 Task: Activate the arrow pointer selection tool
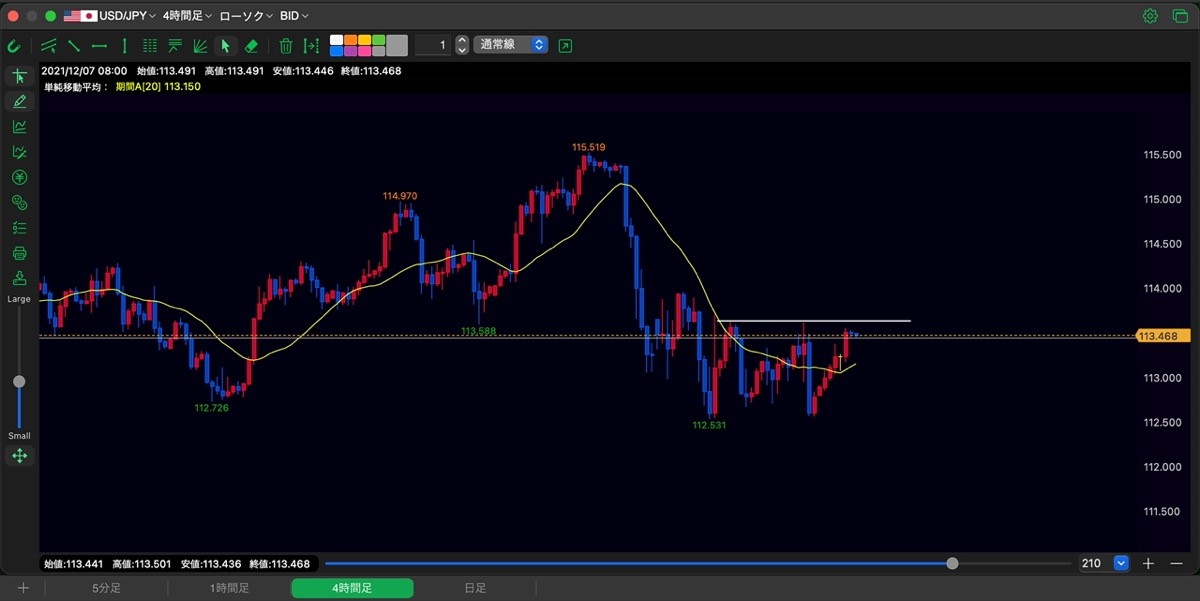(x=226, y=45)
